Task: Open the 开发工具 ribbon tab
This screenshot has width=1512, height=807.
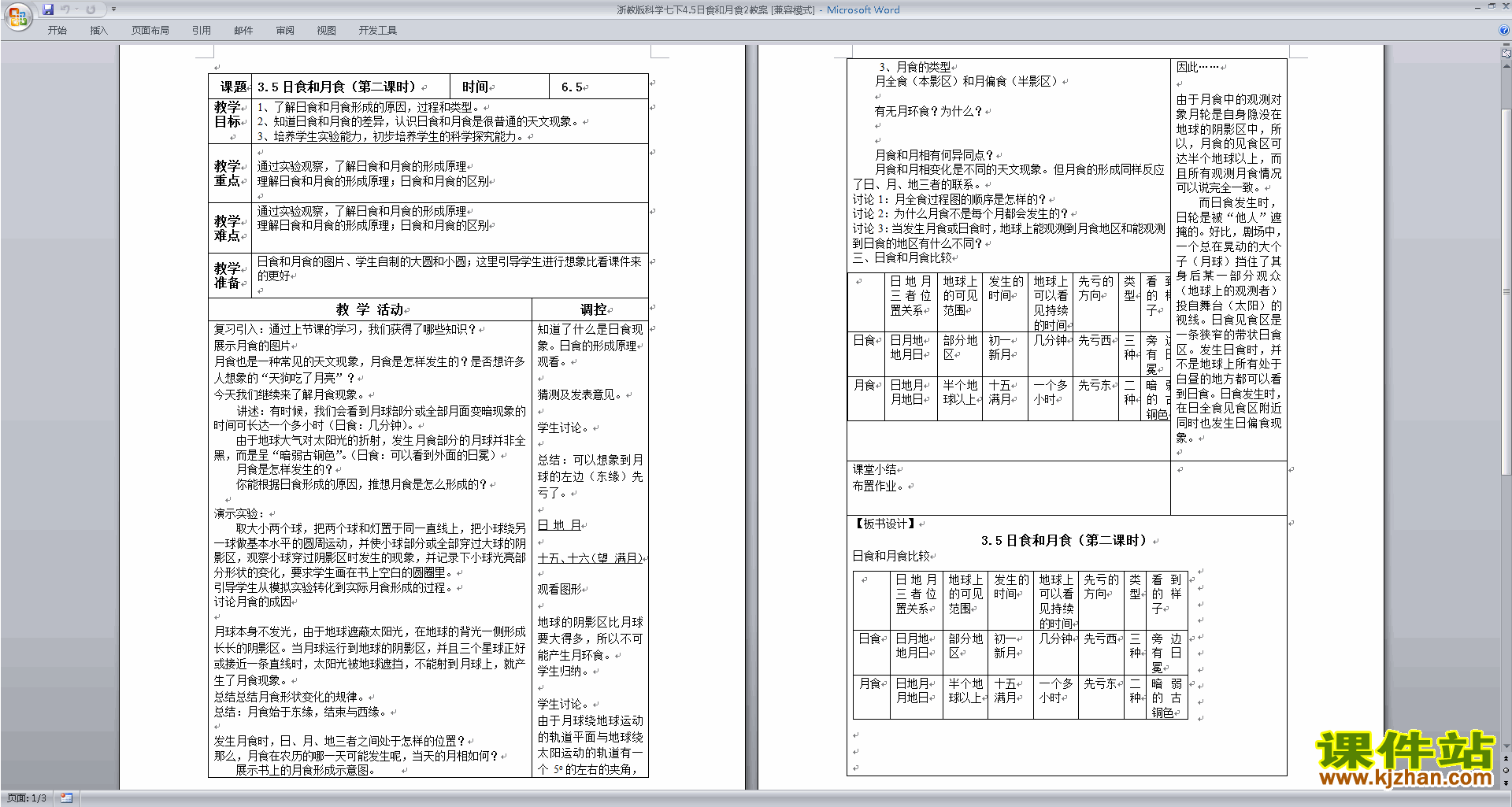Action: pyautogui.click(x=378, y=31)
